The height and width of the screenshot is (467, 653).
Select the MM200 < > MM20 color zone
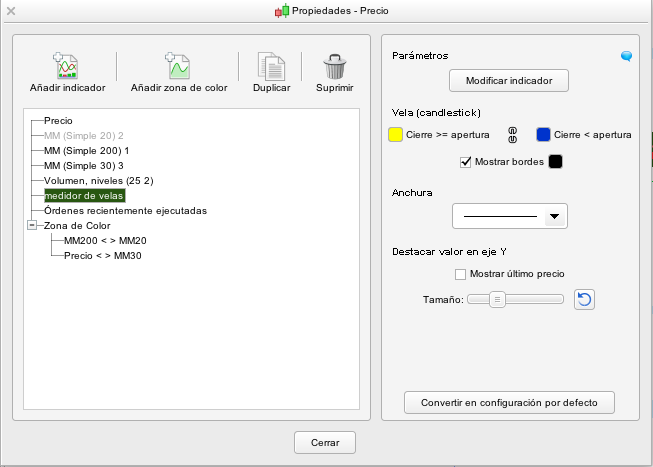[105, 241]
